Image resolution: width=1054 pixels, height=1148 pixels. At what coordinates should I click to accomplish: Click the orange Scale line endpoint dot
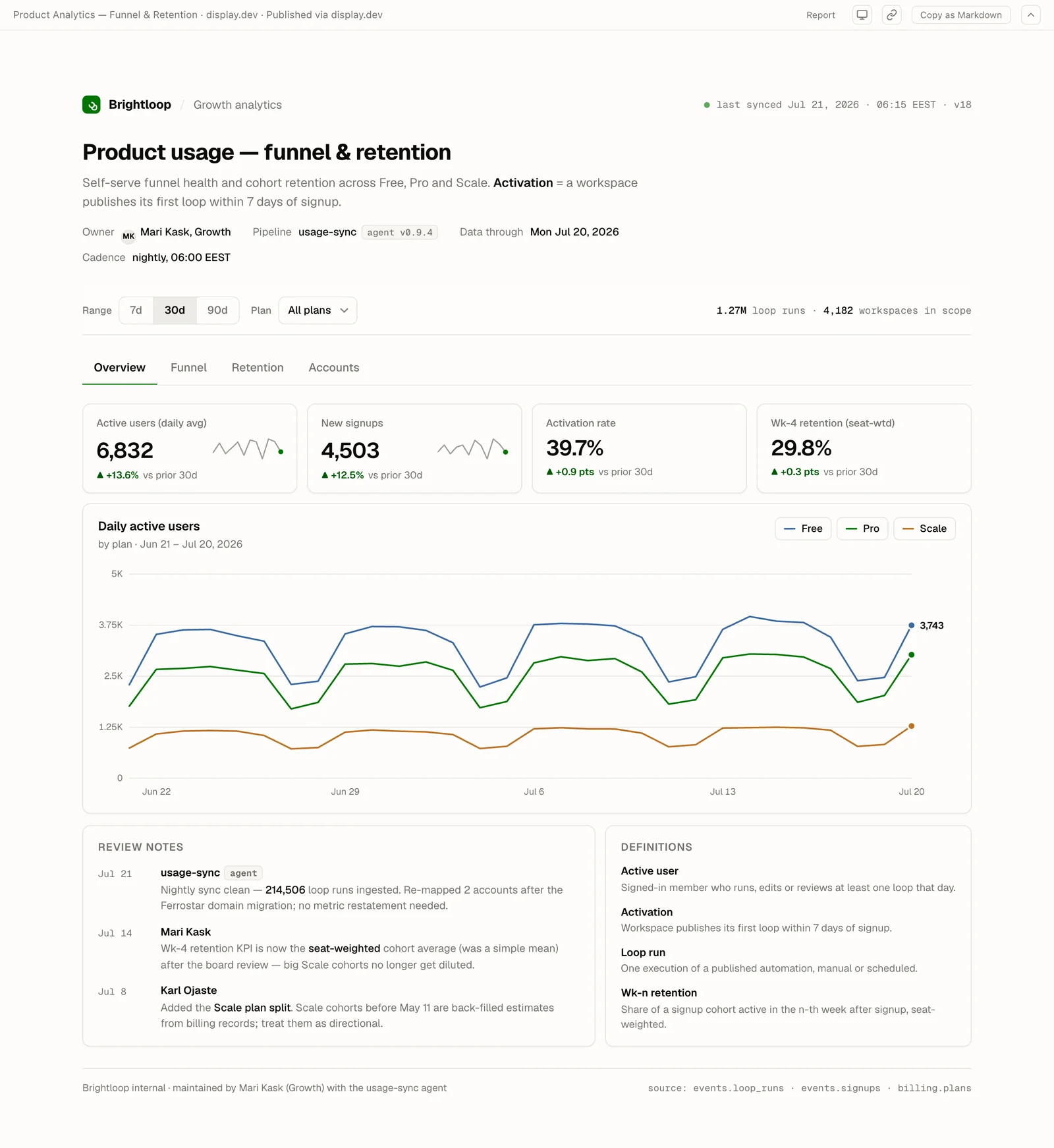(x=912, y=726)
